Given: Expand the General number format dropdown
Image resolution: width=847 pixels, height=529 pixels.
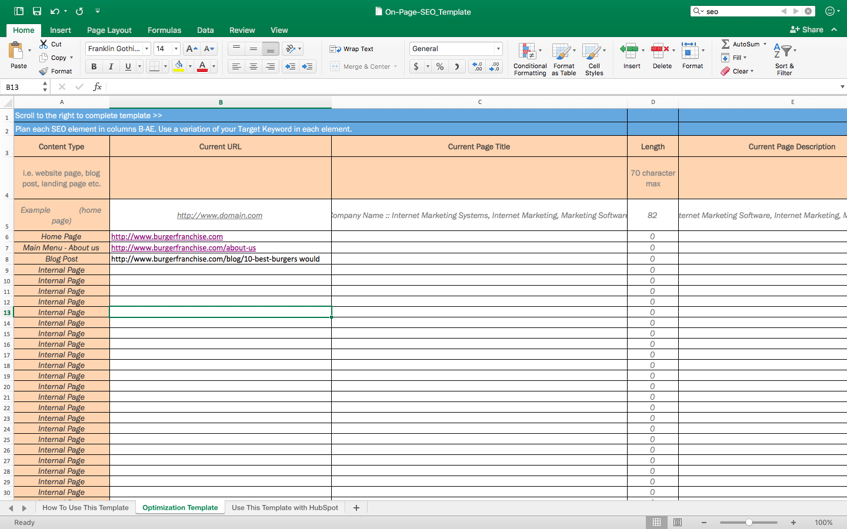Looking at the screenshot, I should coord(498,49).
